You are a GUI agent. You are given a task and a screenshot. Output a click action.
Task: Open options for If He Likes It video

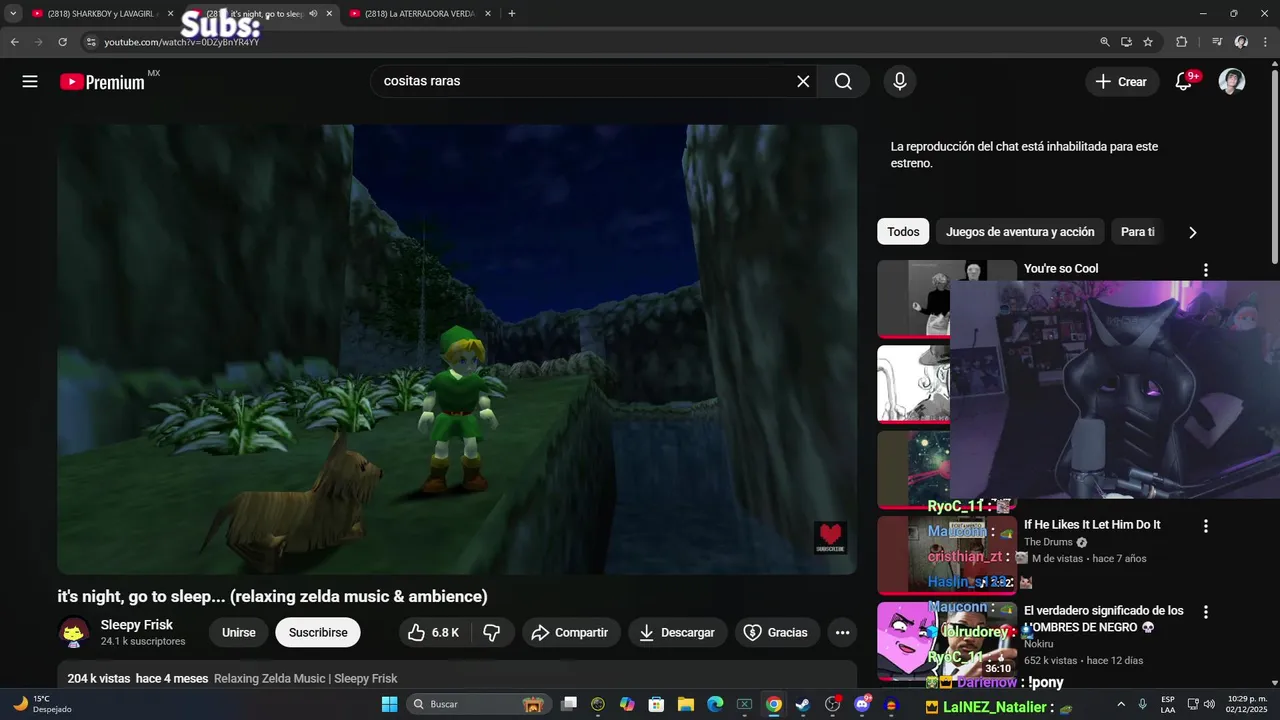pos(1206,526)
